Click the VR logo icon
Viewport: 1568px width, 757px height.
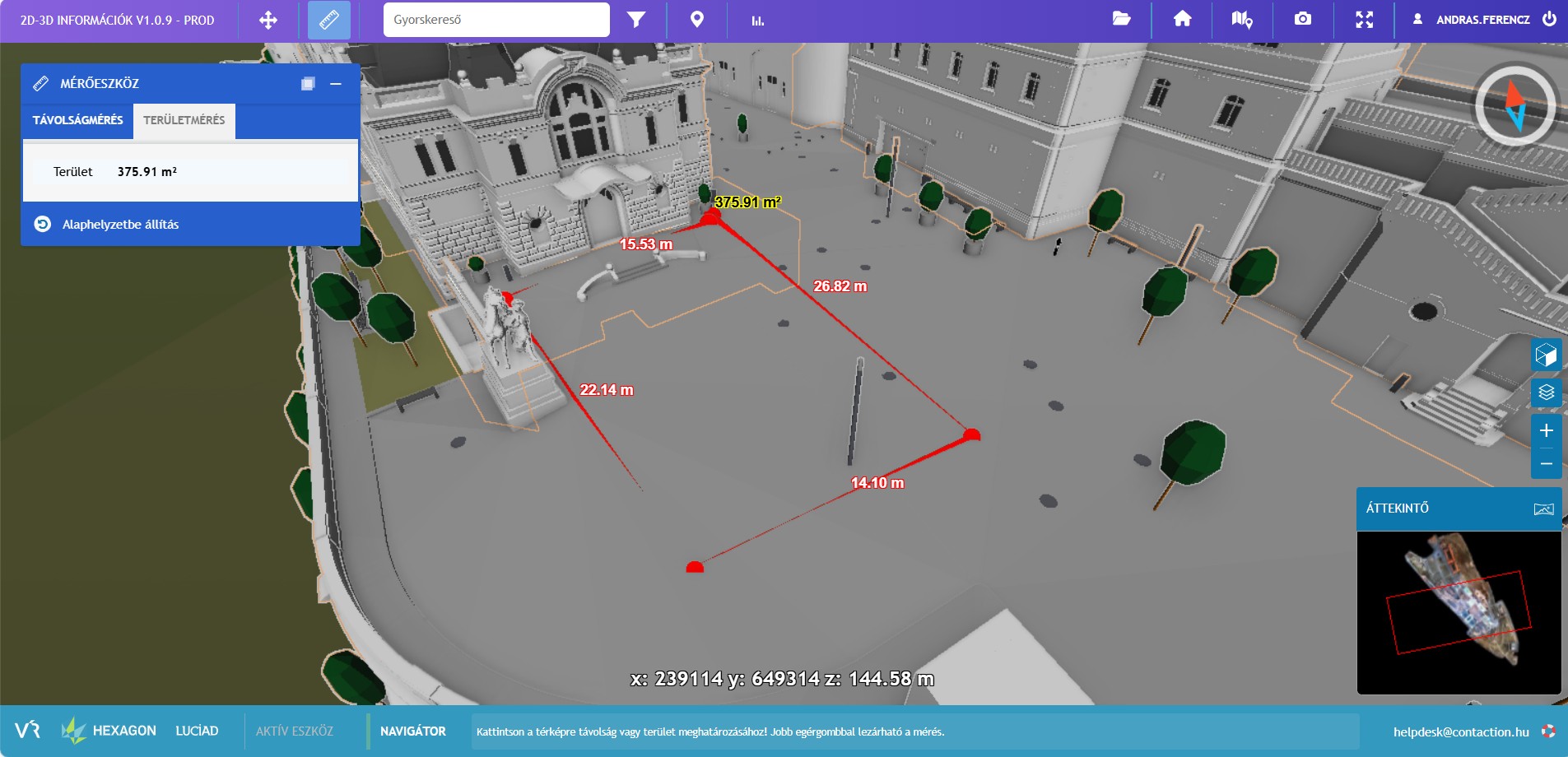tap(27, 730)
